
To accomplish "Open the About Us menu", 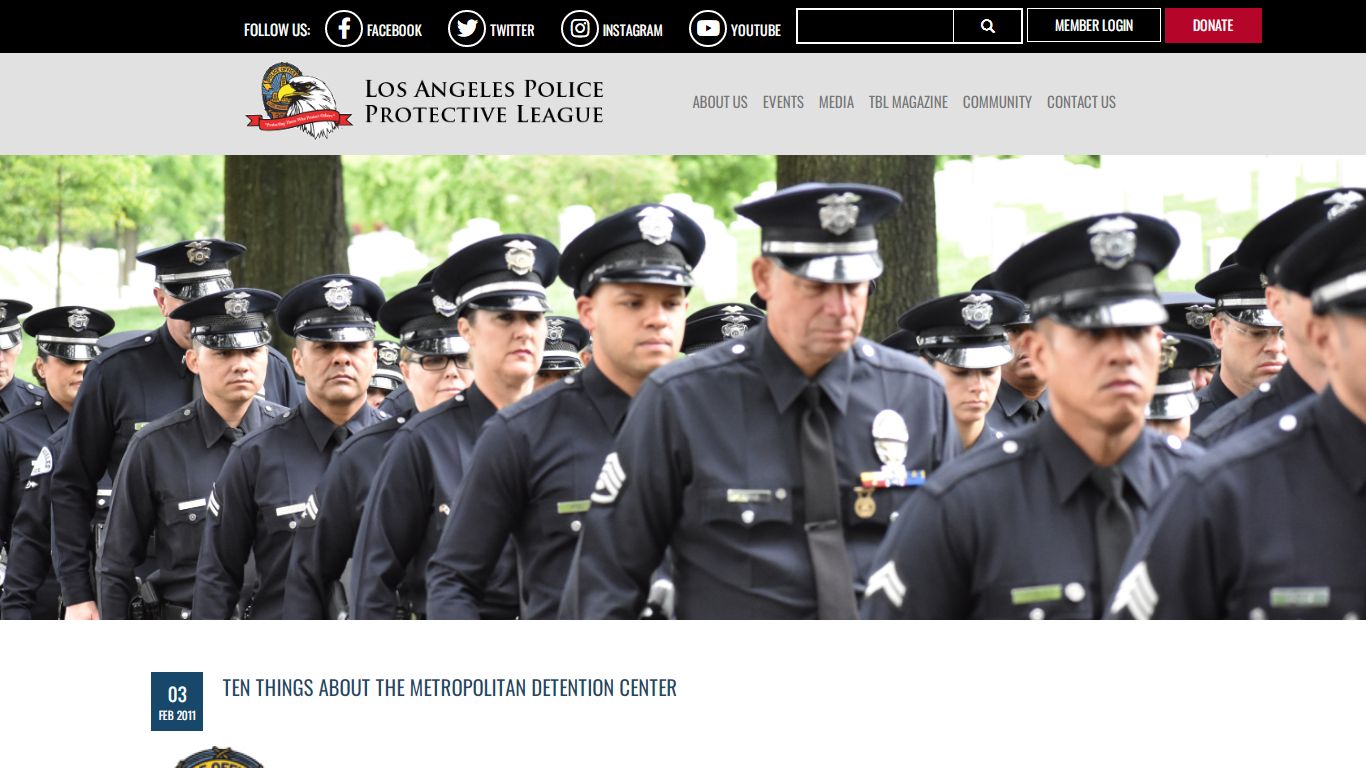I will coord(720,102).
